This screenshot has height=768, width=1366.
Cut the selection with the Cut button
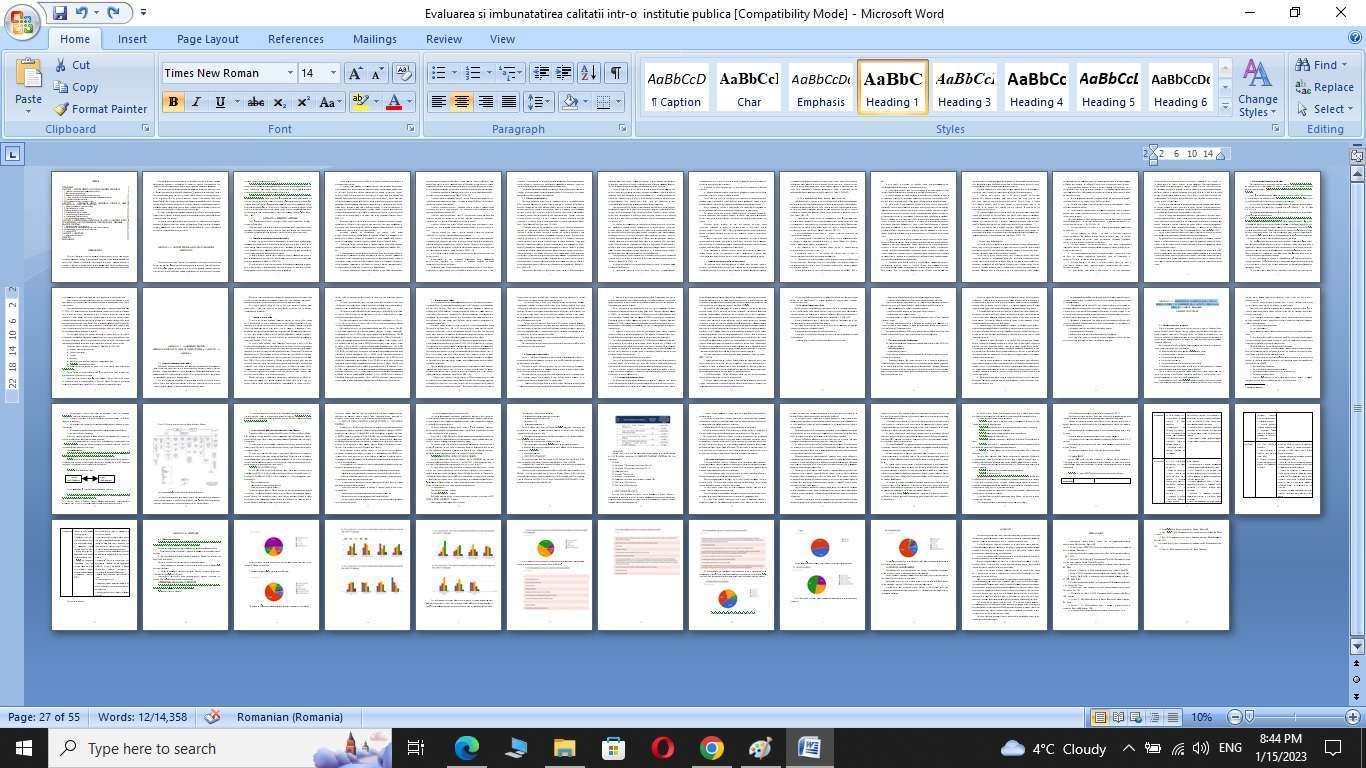[73, 65]
